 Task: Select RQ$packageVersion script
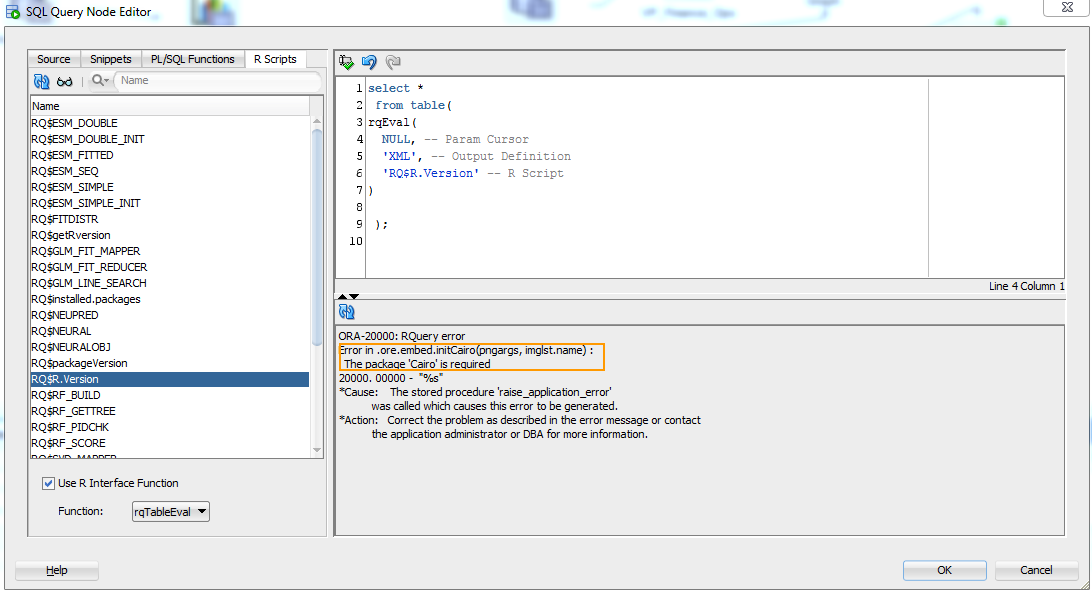click(170, 363)
